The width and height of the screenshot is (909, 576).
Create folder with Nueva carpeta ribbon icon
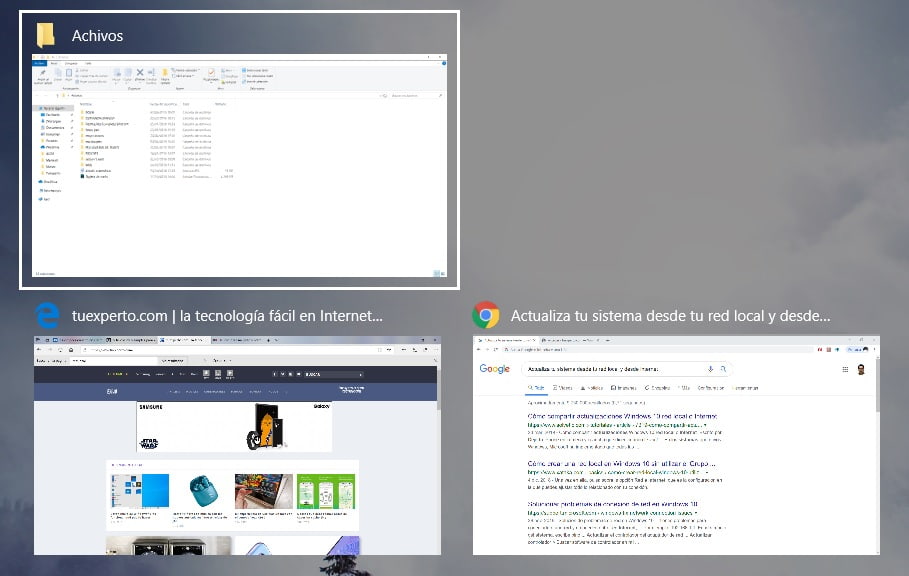(164, 72)
